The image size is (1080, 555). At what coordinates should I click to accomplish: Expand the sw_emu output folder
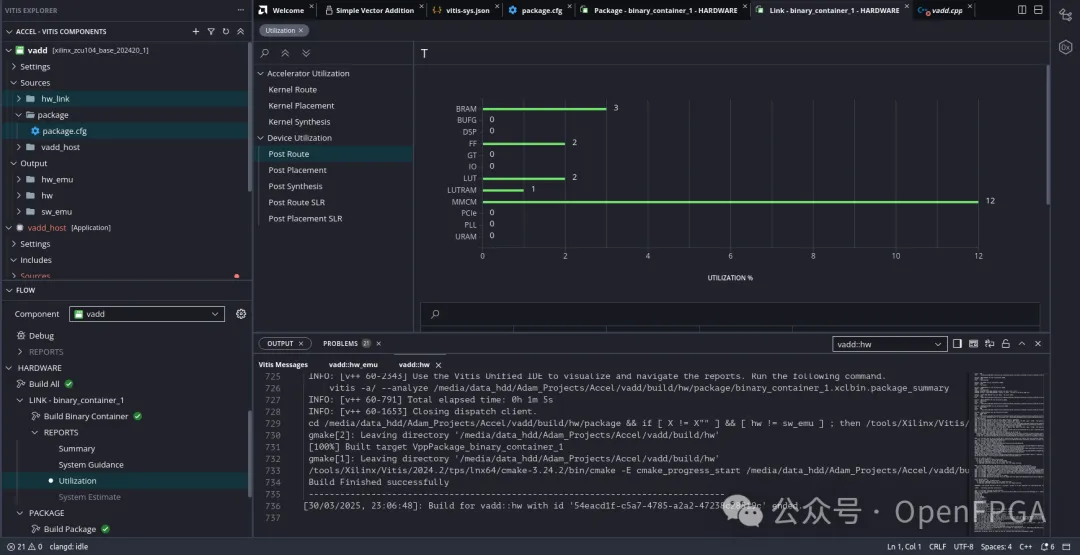(x=19, y=211)
